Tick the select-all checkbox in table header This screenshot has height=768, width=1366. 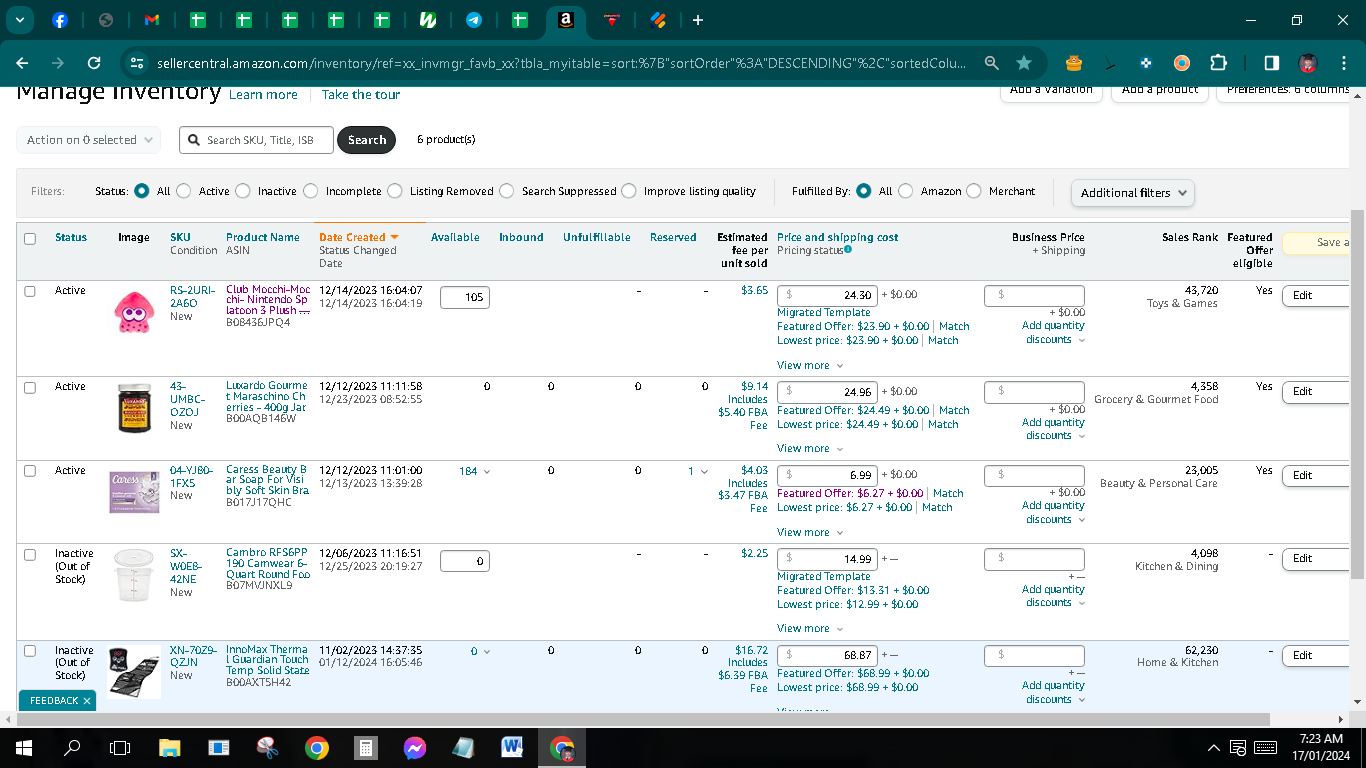tap(30, 238)
